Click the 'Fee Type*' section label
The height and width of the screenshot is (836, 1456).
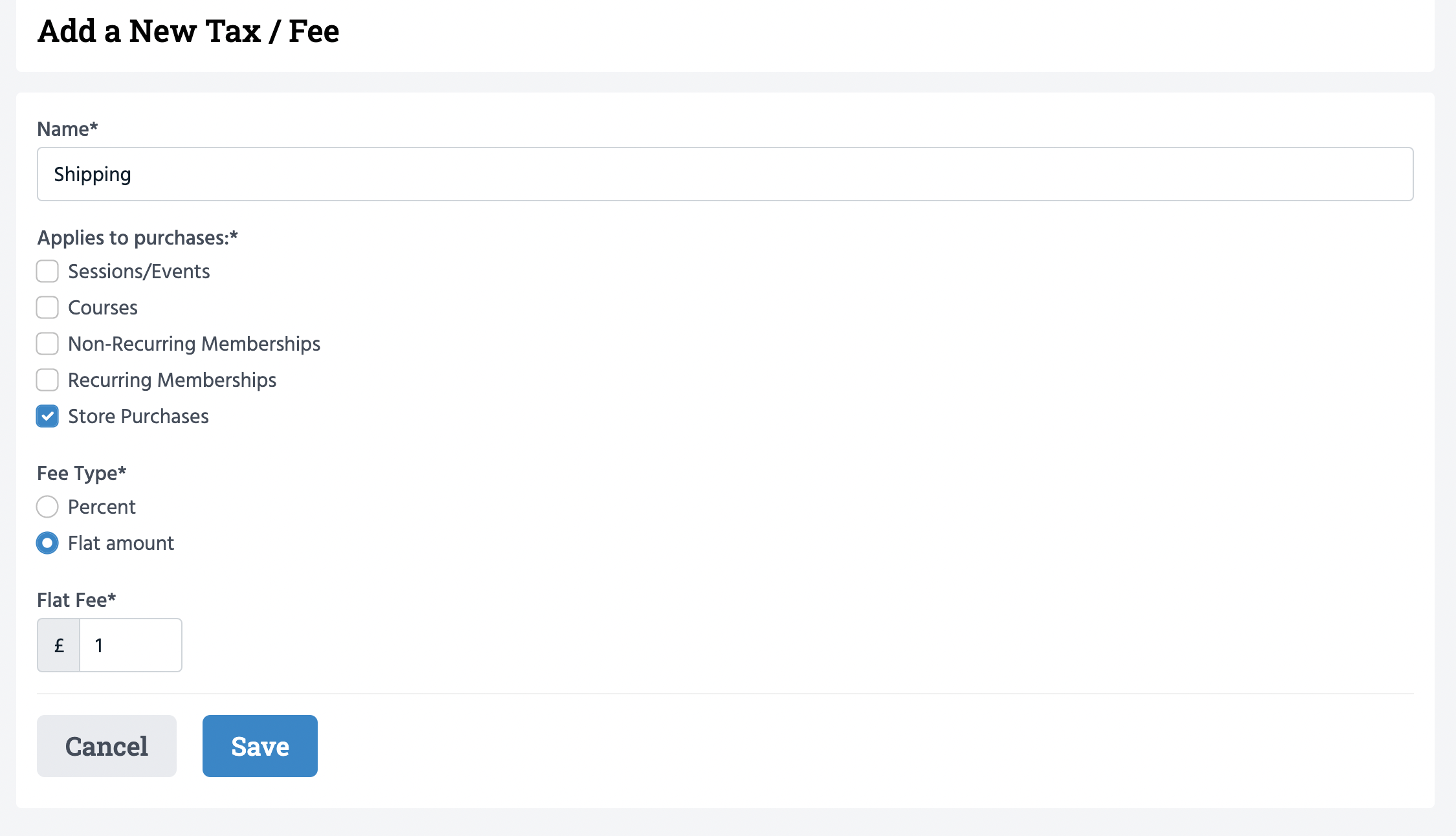[x=82, y=474]
